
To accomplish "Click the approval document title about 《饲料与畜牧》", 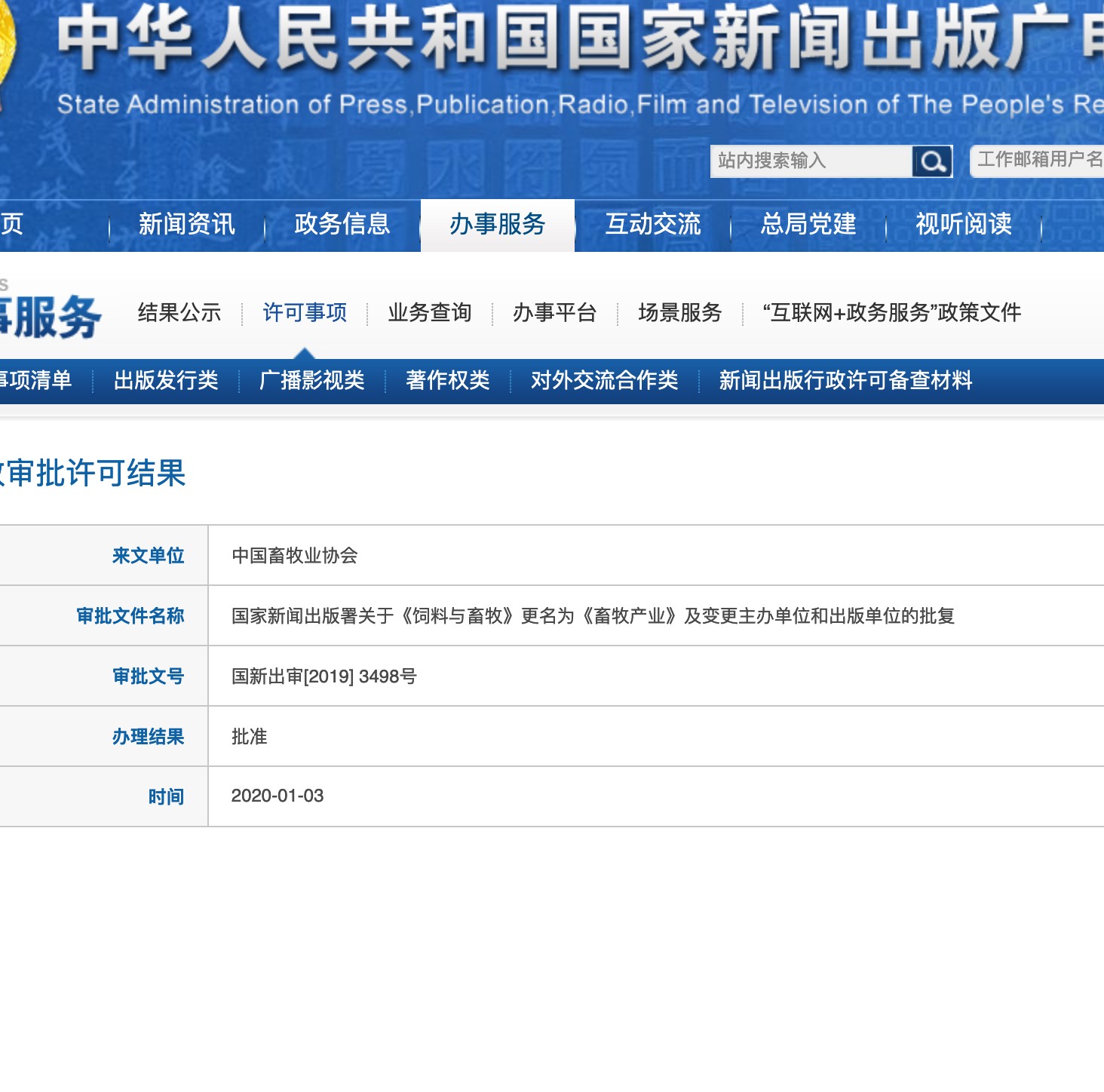I will [593, 616].
